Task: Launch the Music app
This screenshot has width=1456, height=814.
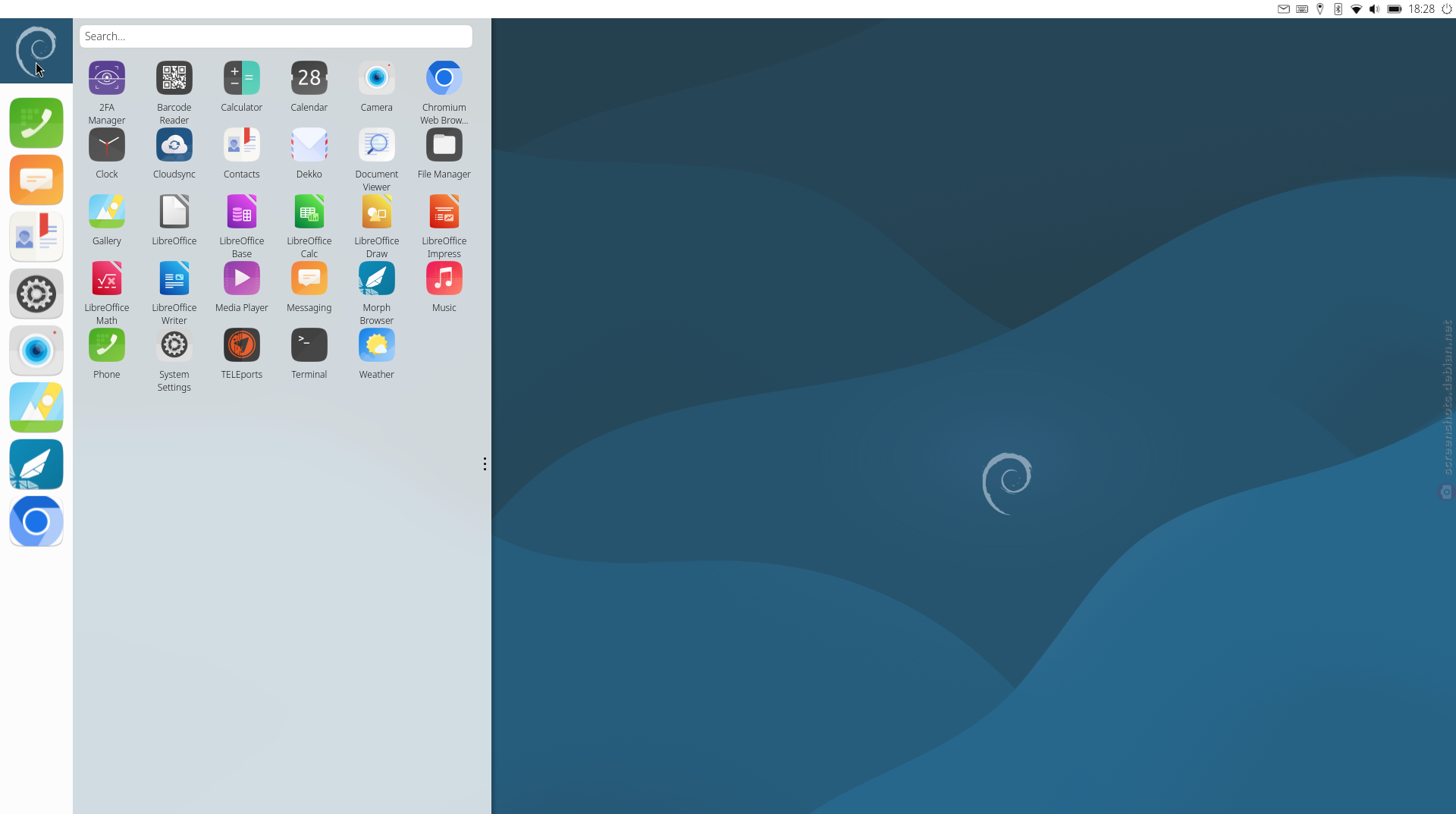Action: [x=444, y=278]
